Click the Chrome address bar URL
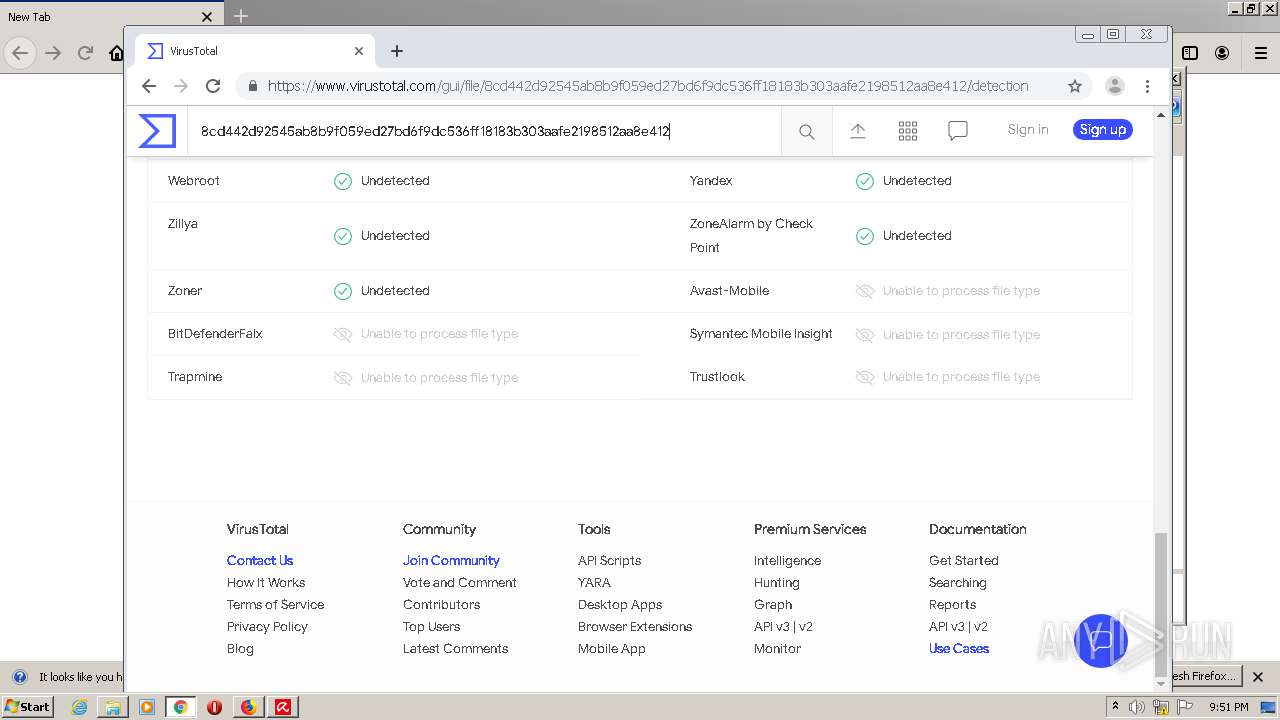 [x=648, y=86]
